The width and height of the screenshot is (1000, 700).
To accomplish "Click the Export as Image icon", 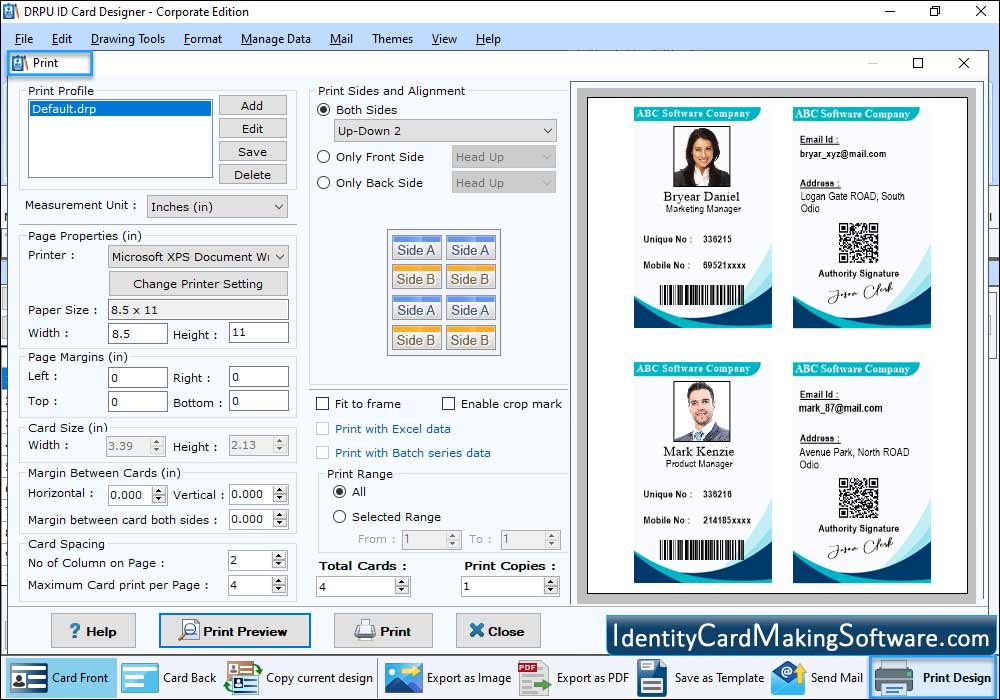I will 404,678.
